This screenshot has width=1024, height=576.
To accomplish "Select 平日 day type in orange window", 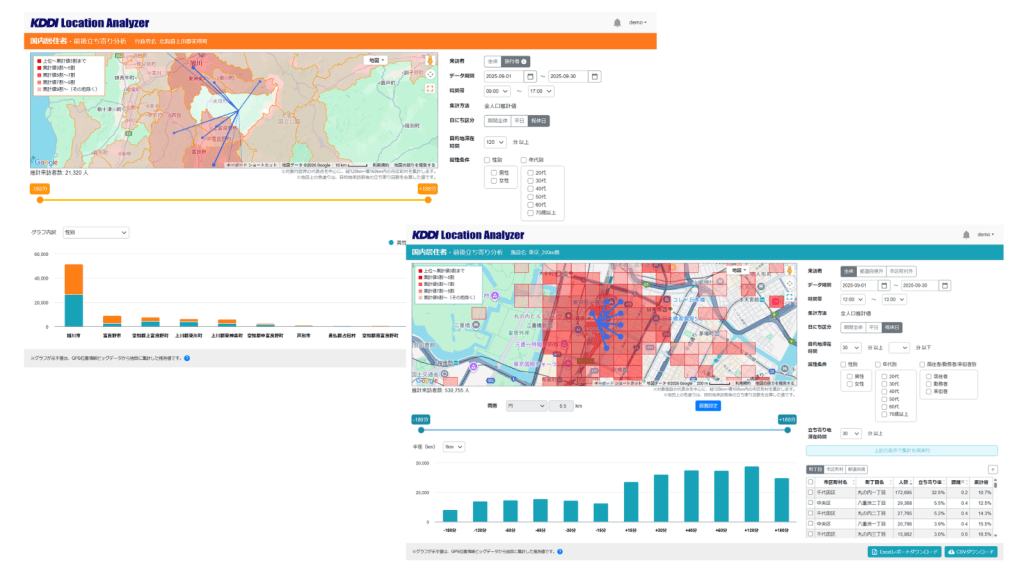I will (x=519, y=121).
